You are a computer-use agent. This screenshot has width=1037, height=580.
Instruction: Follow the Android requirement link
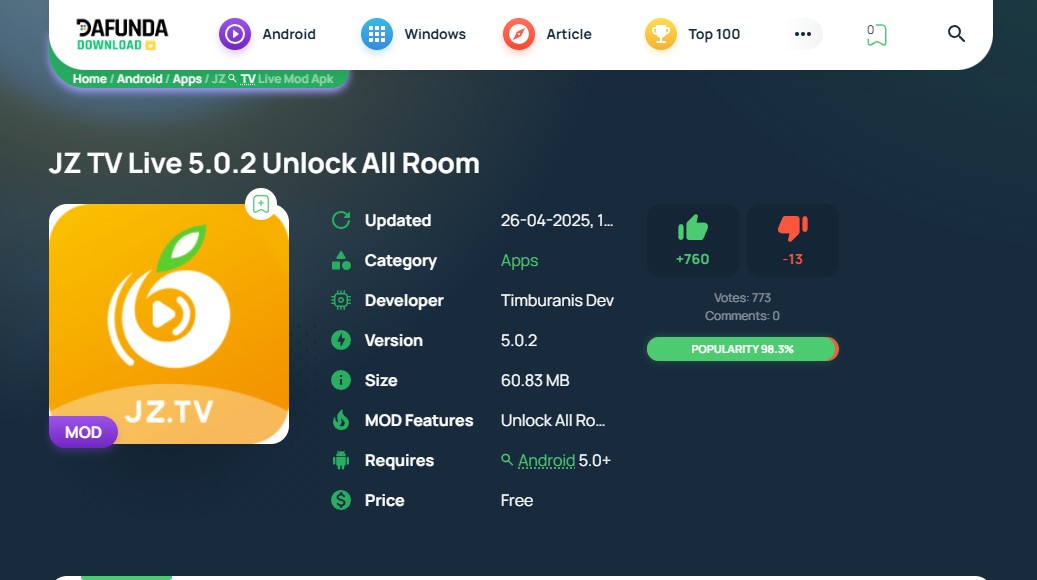(546, 460)
